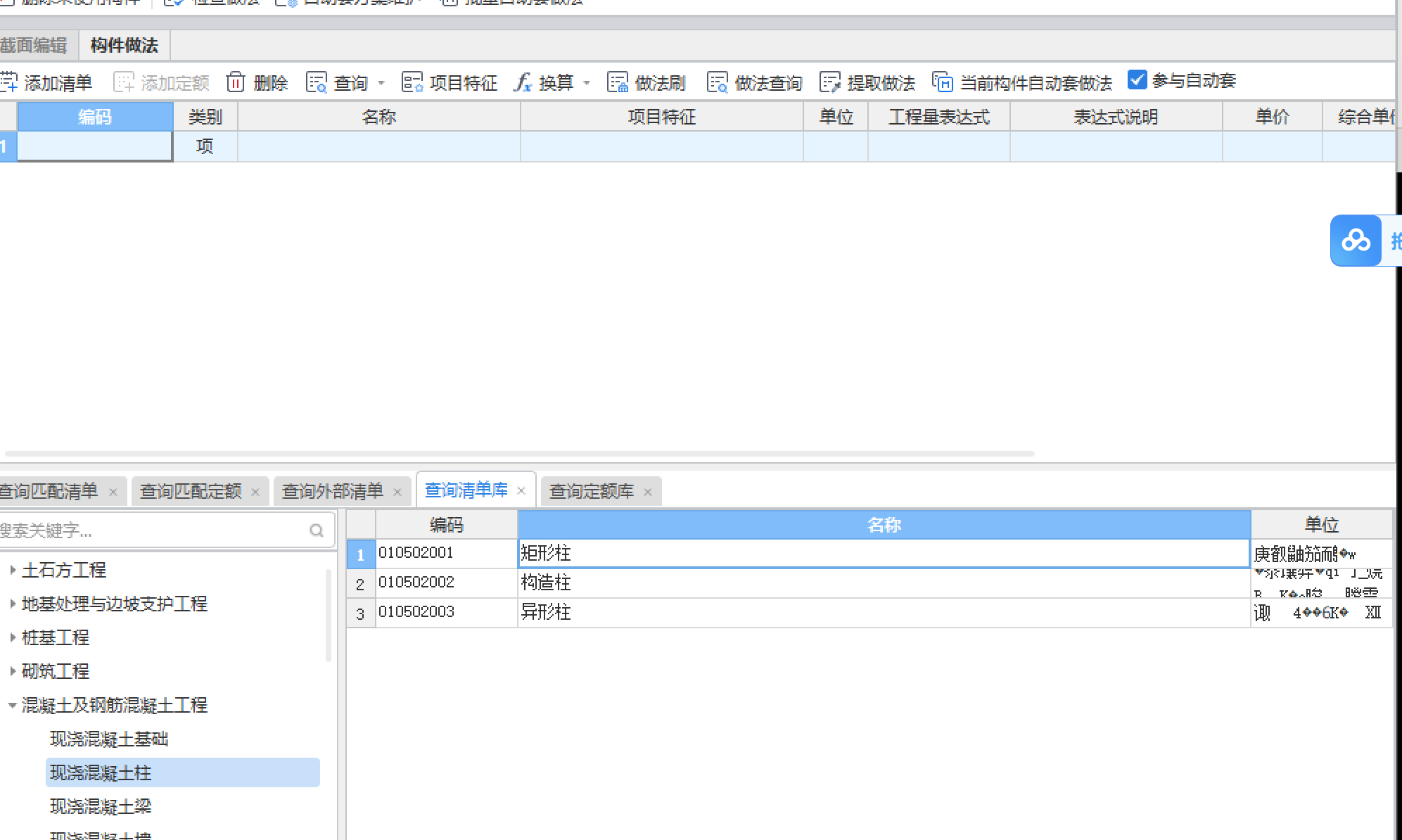Click the 查询 search icon
This screenshot has height=840, width=1402.
click(317, 82)
